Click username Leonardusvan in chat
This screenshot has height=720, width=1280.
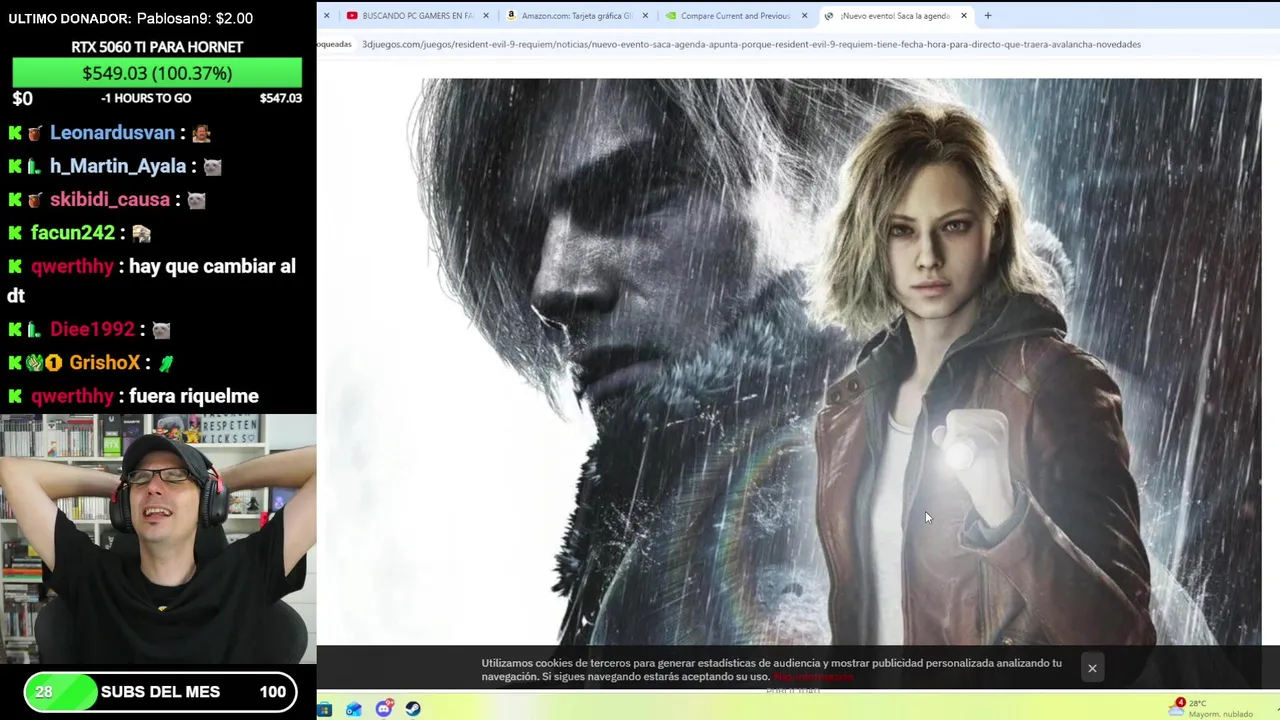tap(112, 133)
